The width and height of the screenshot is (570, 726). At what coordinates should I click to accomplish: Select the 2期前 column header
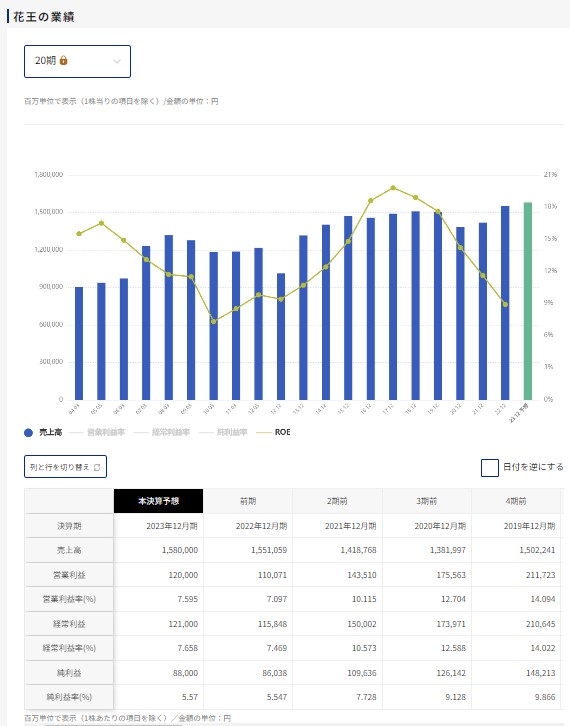(337, 501)
